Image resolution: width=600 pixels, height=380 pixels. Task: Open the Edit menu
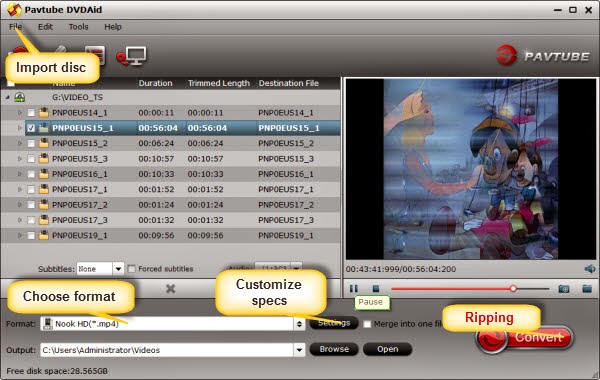tap(45, 27)
